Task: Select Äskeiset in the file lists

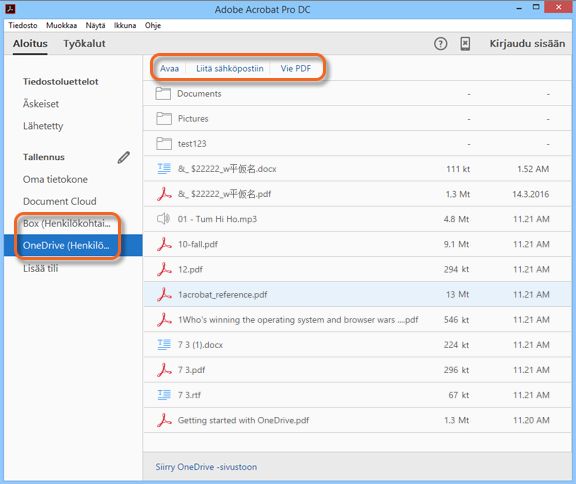Action: tap(41, 104)
